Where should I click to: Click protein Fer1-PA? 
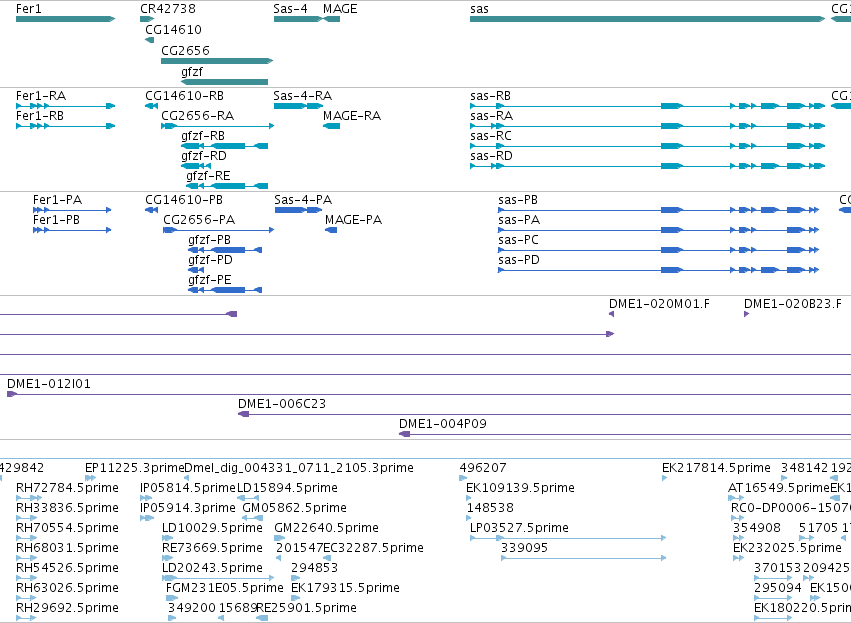point(72,210)
